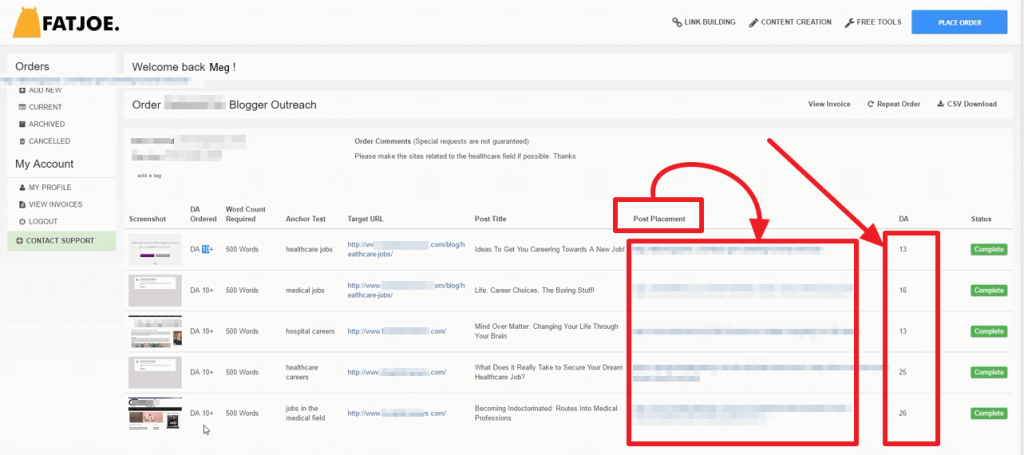Open target URL for hospital careers anchor
1024x455 pixels.
(396, 332)
